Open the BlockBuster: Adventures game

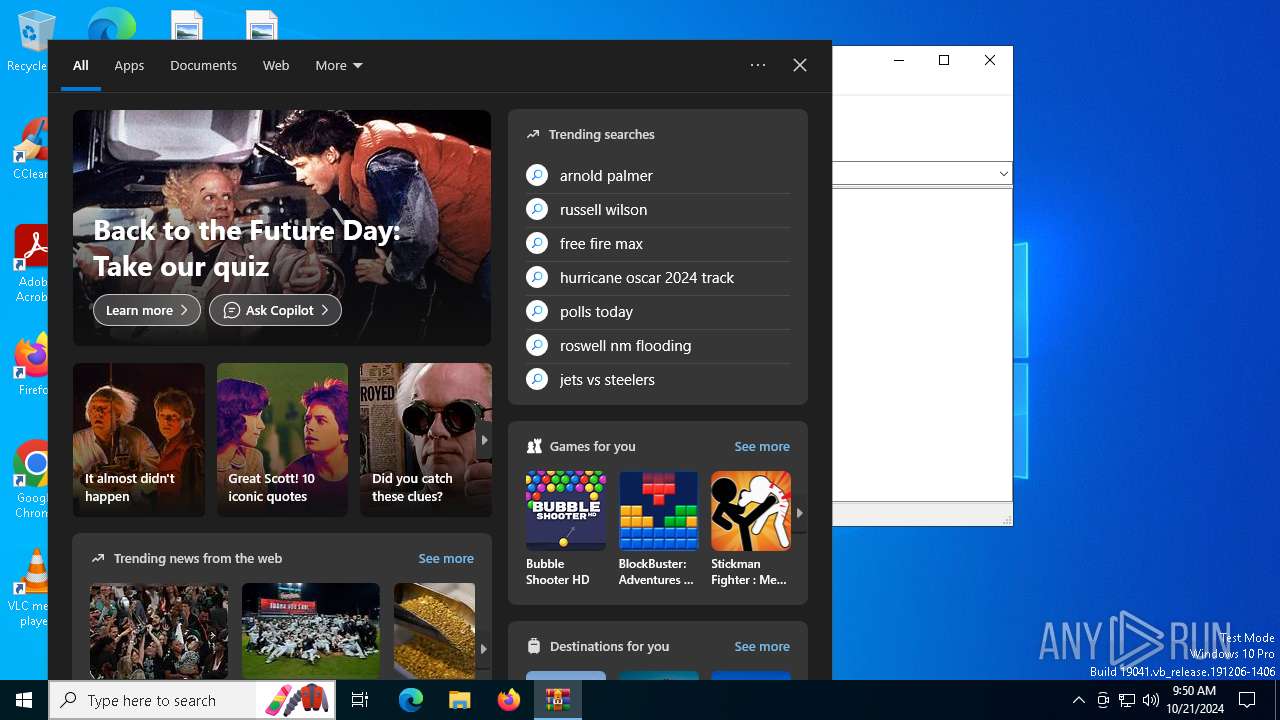click(658, 529)
